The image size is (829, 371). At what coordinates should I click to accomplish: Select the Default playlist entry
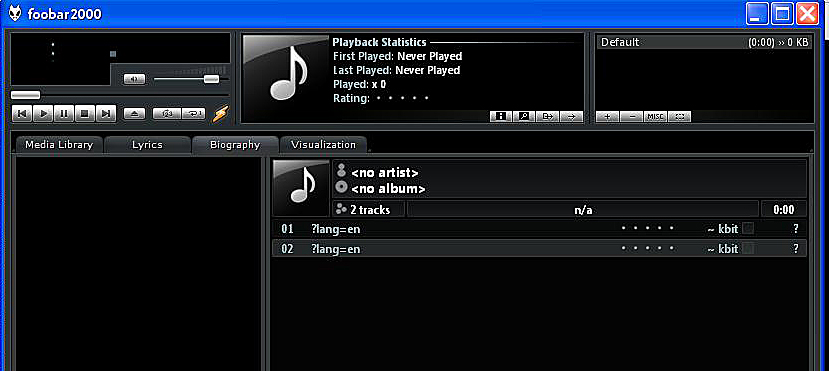pyautogui.click(x=705, y=42)
